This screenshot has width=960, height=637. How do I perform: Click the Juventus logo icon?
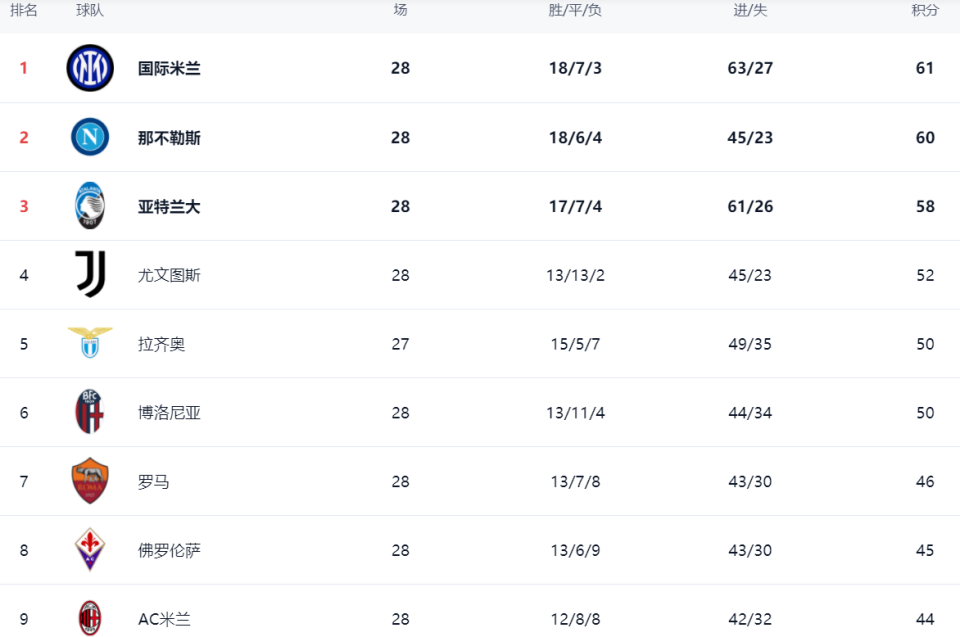[90, 274]
